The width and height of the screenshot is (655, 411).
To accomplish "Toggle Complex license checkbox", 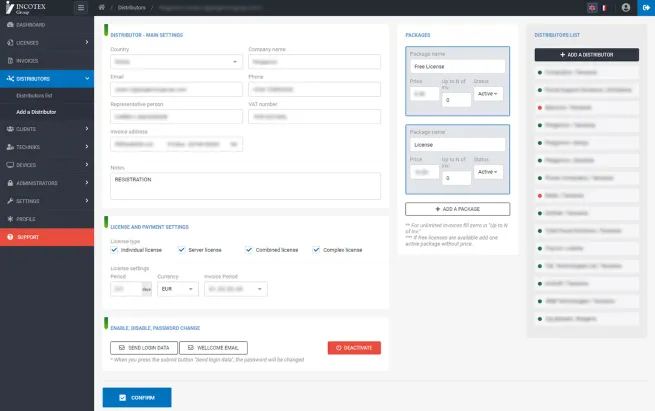I will pos(316,250).
